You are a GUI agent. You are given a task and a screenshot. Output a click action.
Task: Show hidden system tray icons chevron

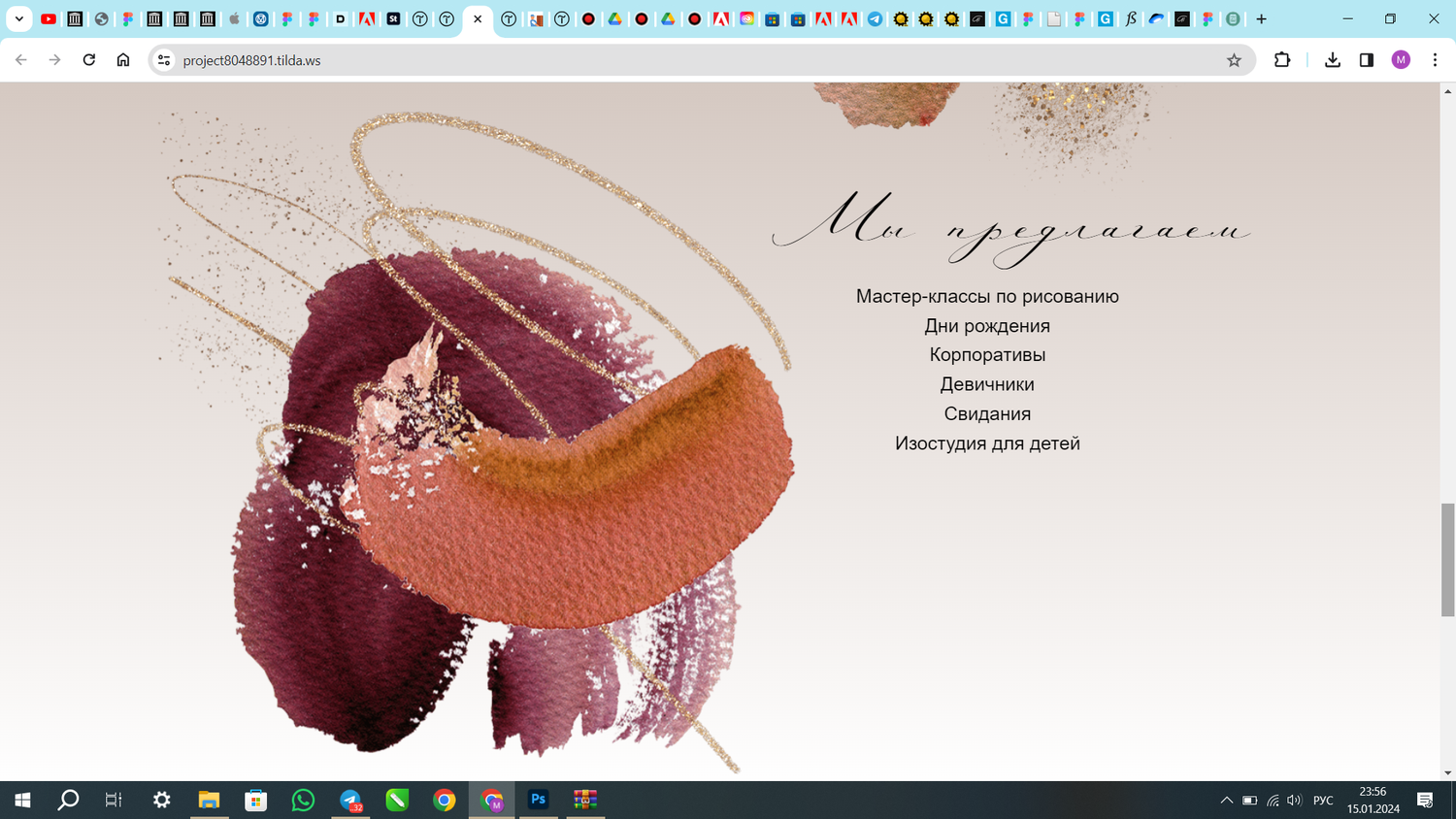(x=1226, y=801)
